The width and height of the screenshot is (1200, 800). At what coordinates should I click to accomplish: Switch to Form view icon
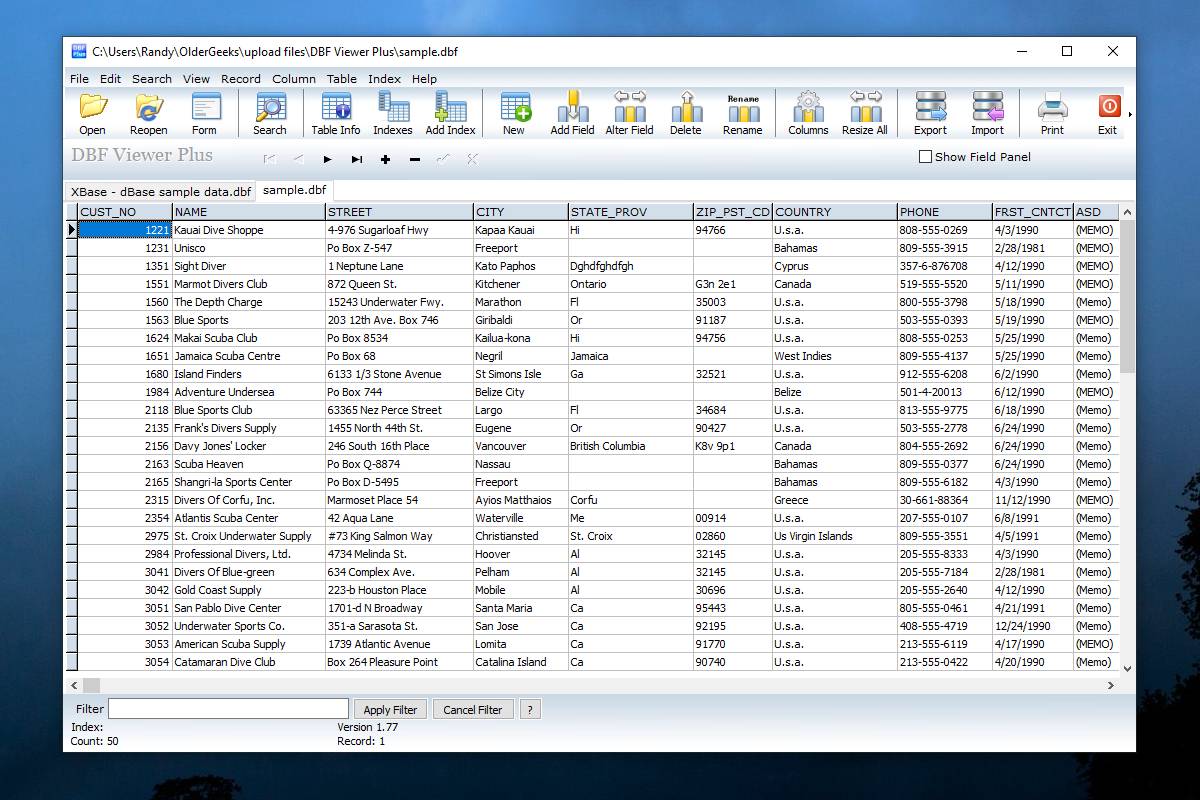click(204, 113)
